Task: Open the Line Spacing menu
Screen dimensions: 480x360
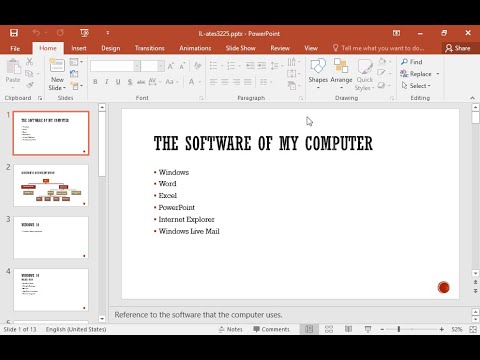Action: (276, 66)
